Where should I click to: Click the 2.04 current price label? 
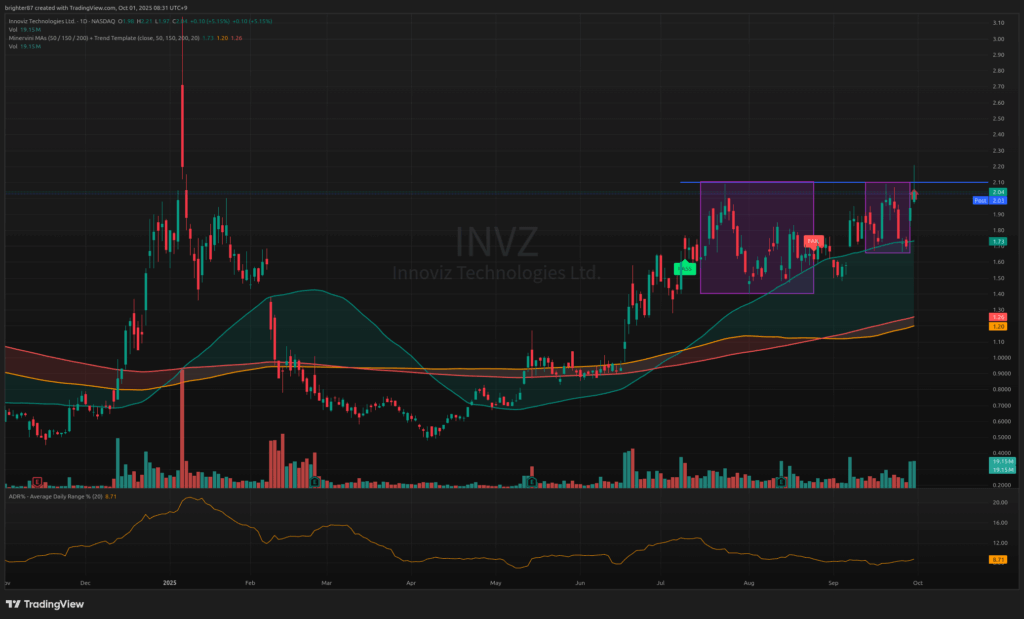pyautogui.click(x=998, y=191)
